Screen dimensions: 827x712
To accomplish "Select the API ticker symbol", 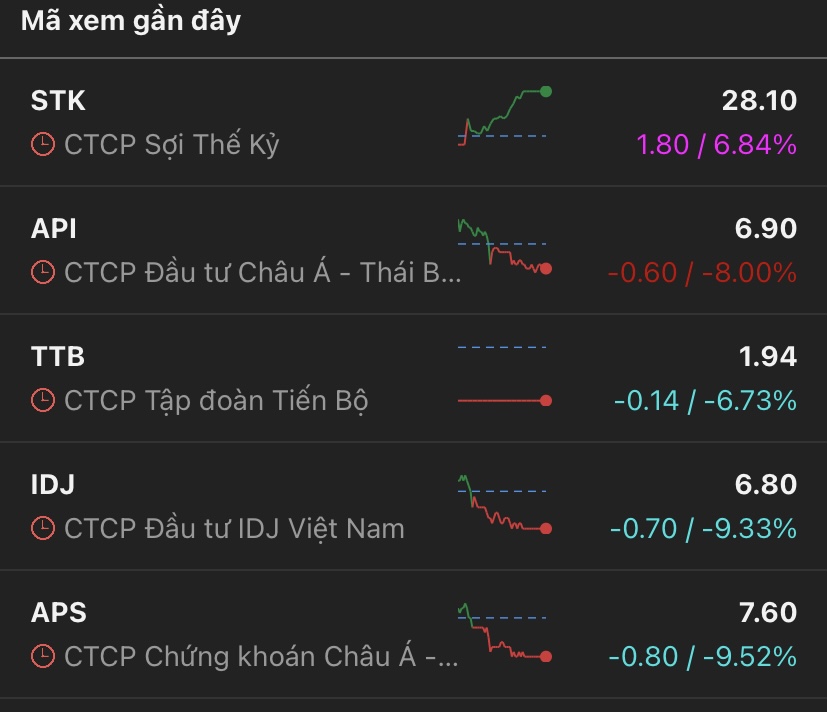I will [54, 229].
